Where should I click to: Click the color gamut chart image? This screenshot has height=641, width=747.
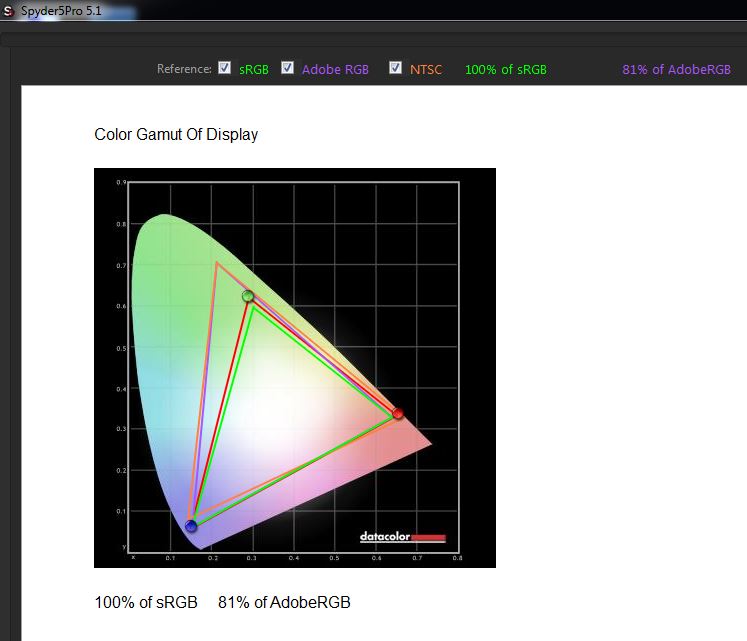tap(295, 367)
